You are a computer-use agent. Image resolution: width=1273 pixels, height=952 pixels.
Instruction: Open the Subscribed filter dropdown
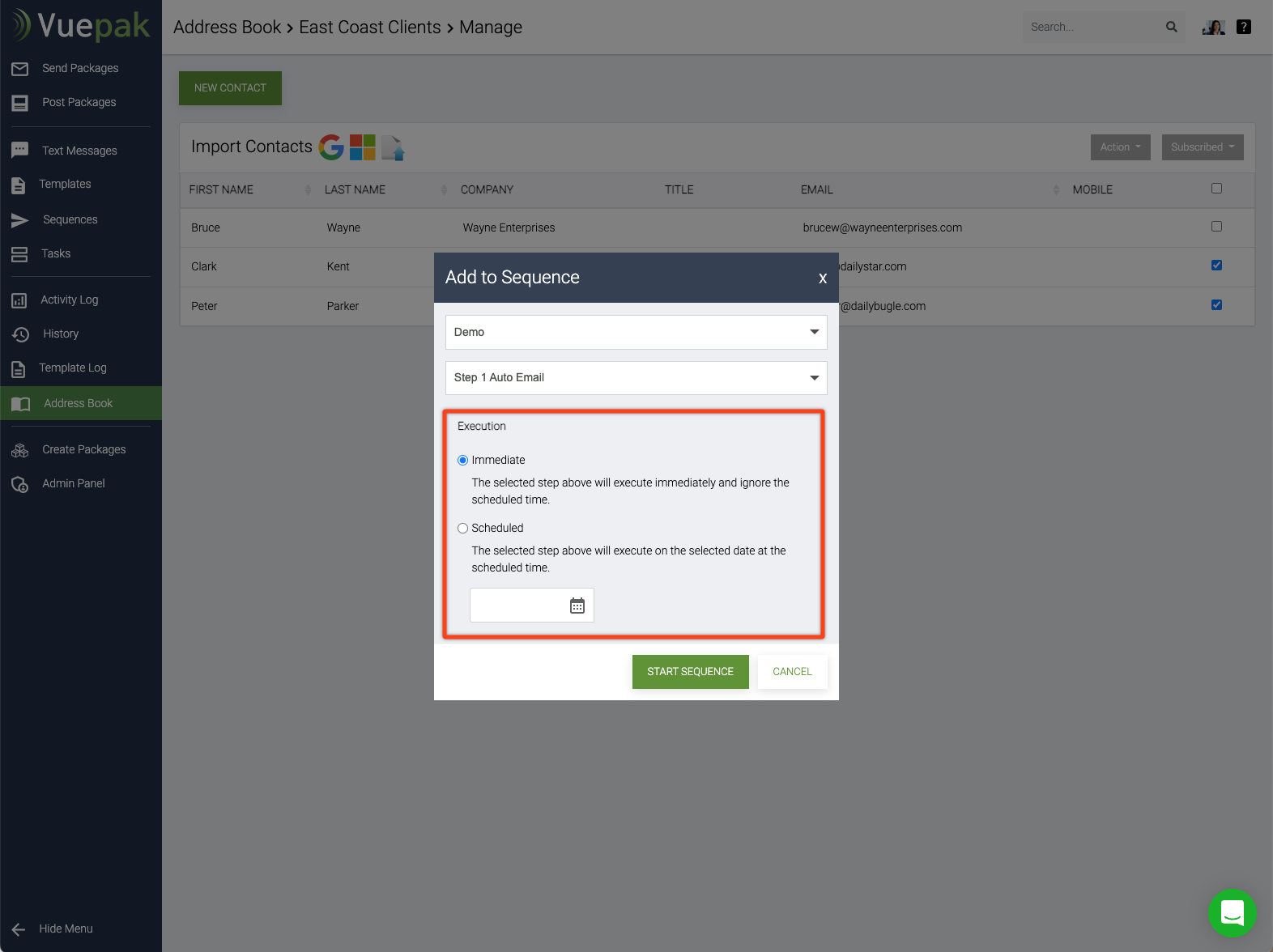click(1203, 147)
